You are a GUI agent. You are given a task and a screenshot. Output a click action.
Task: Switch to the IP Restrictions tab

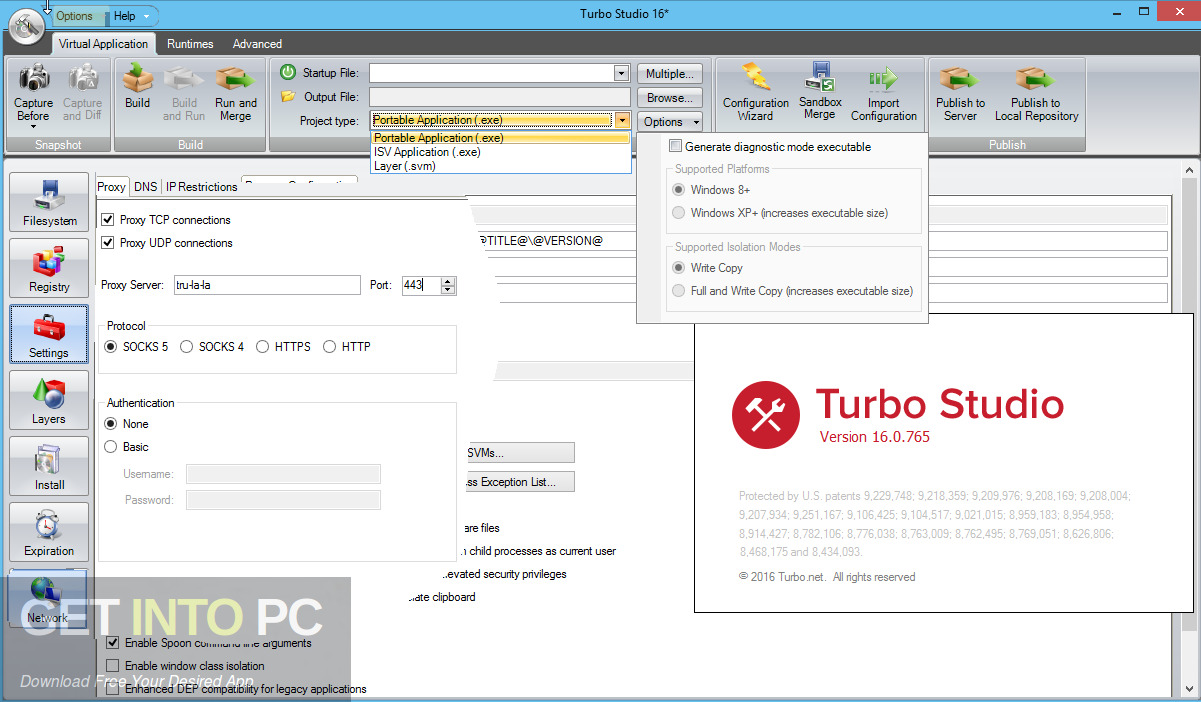pos(201,187)
